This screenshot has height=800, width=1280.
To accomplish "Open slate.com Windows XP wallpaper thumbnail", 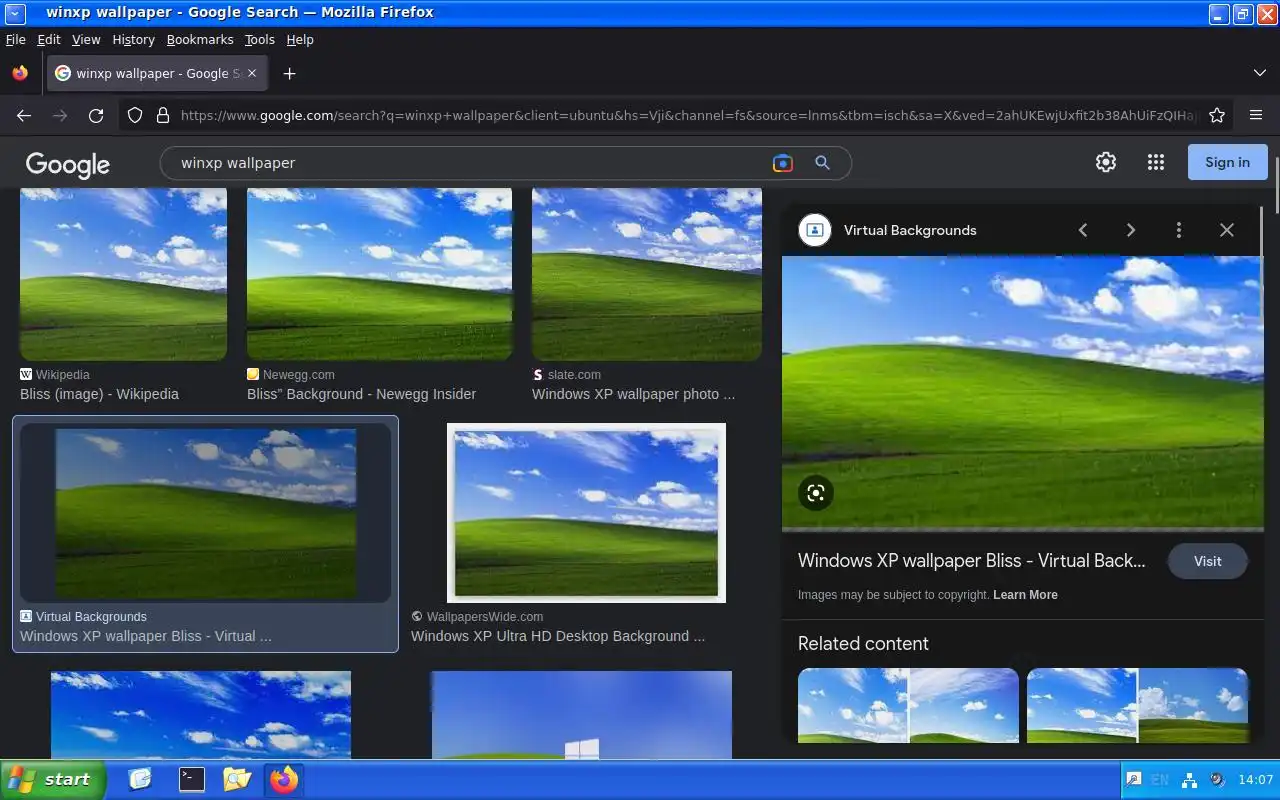I will [647, 274].
